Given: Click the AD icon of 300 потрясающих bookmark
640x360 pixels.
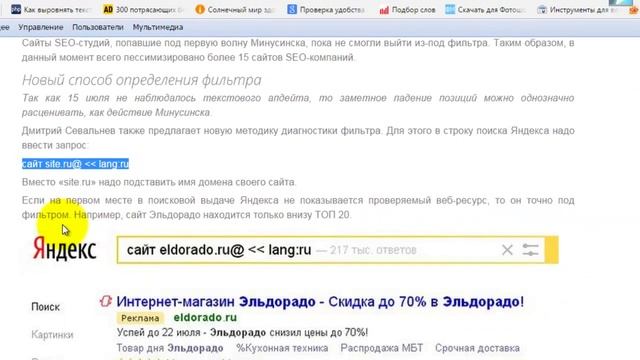Looking at the screenshot, I should [108, 9].
